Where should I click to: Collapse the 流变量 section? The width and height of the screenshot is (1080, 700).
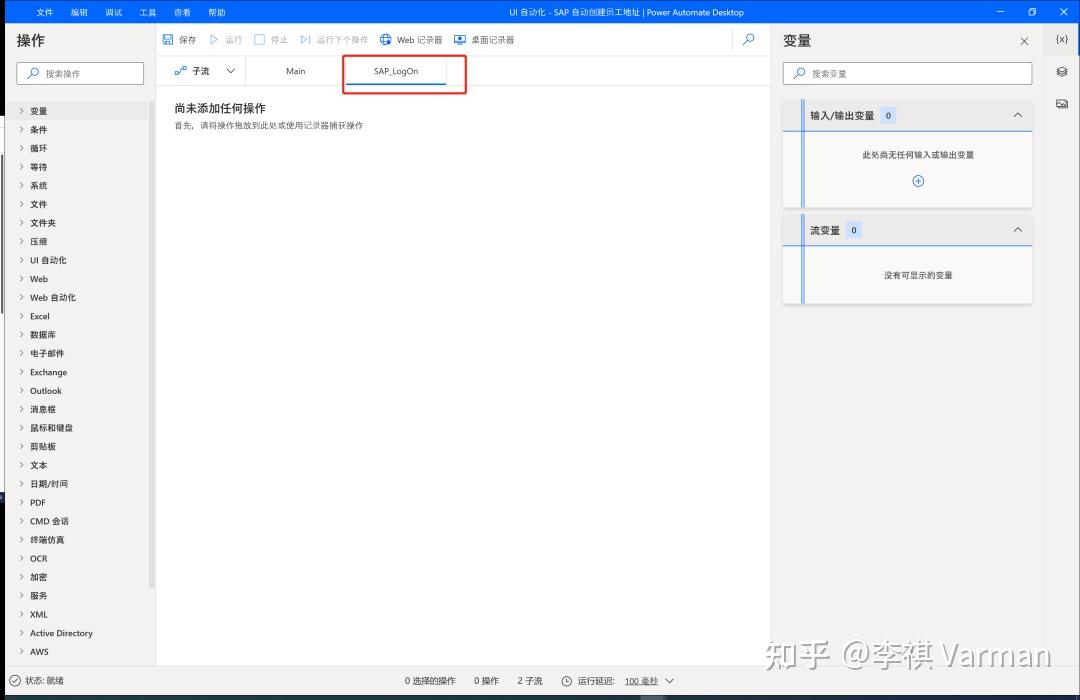1017,229
